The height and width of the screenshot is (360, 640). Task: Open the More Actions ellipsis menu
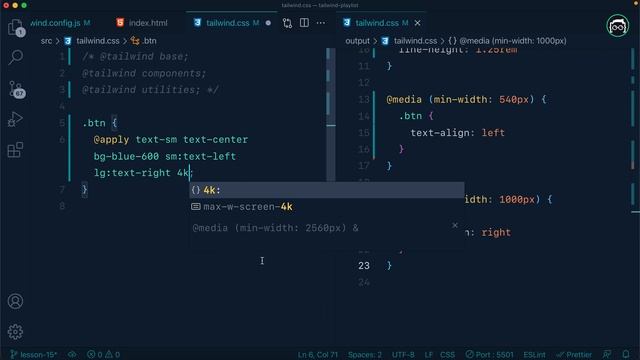[321, 23]
